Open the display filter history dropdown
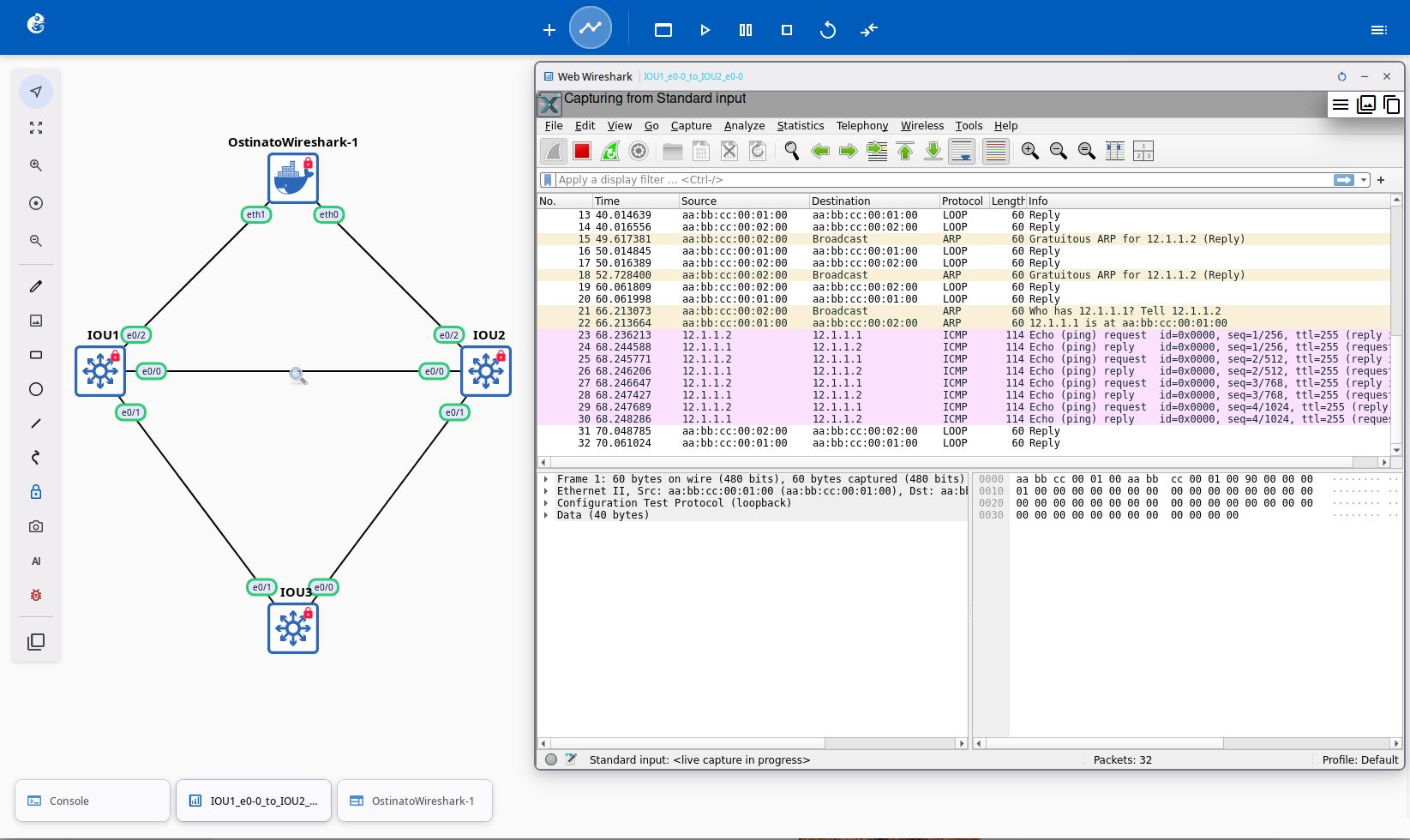 tap(1364, 180)
